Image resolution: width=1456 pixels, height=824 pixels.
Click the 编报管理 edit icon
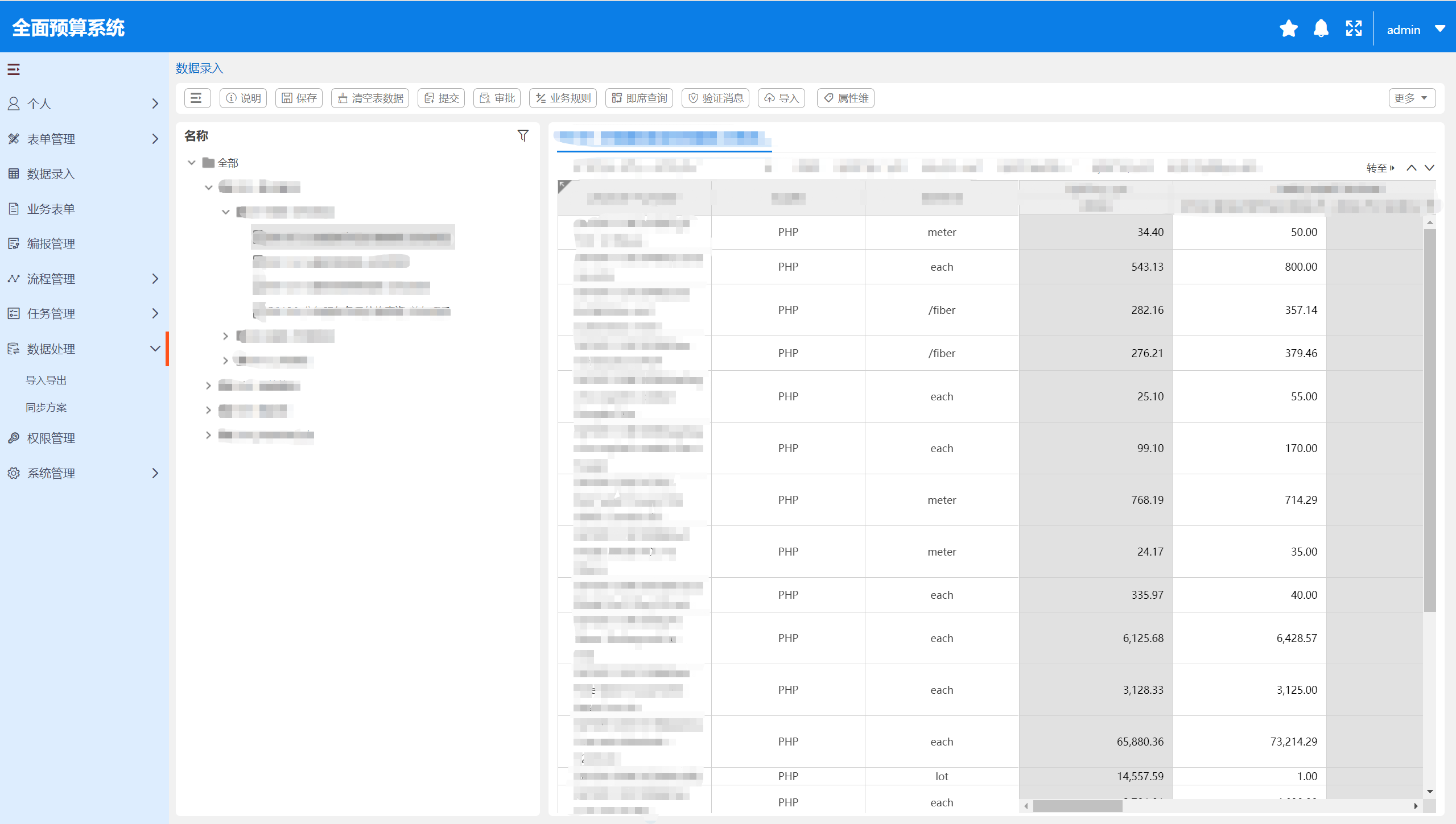click(14, 243)
